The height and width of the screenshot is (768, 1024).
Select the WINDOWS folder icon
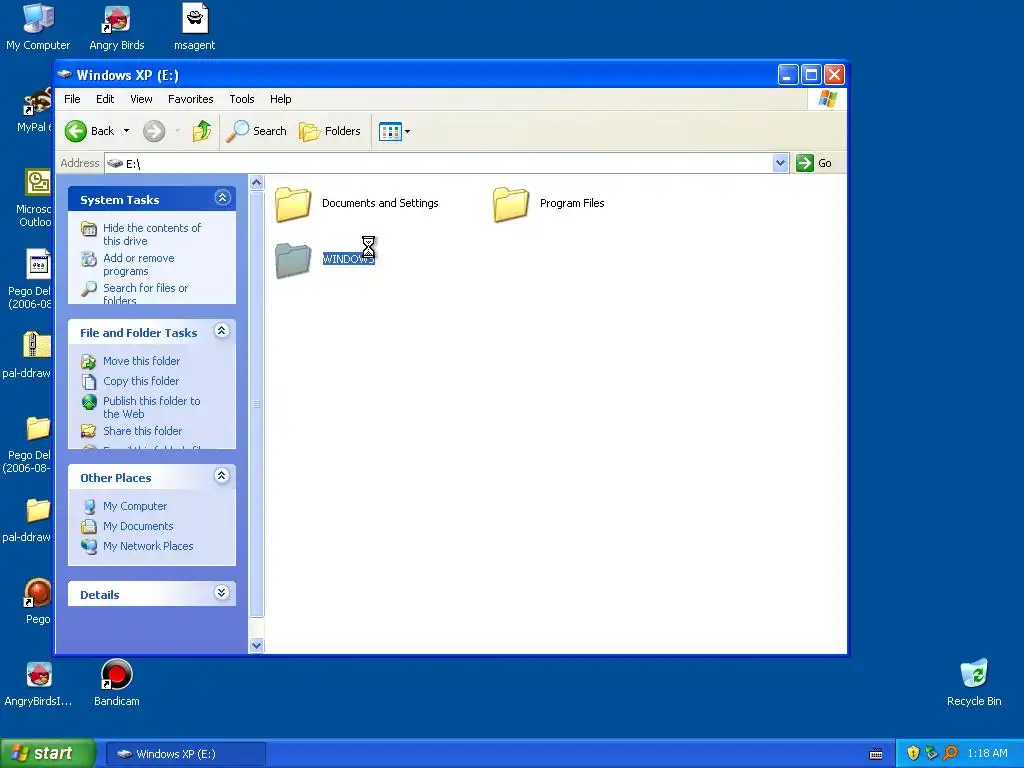tap(293, 260)
